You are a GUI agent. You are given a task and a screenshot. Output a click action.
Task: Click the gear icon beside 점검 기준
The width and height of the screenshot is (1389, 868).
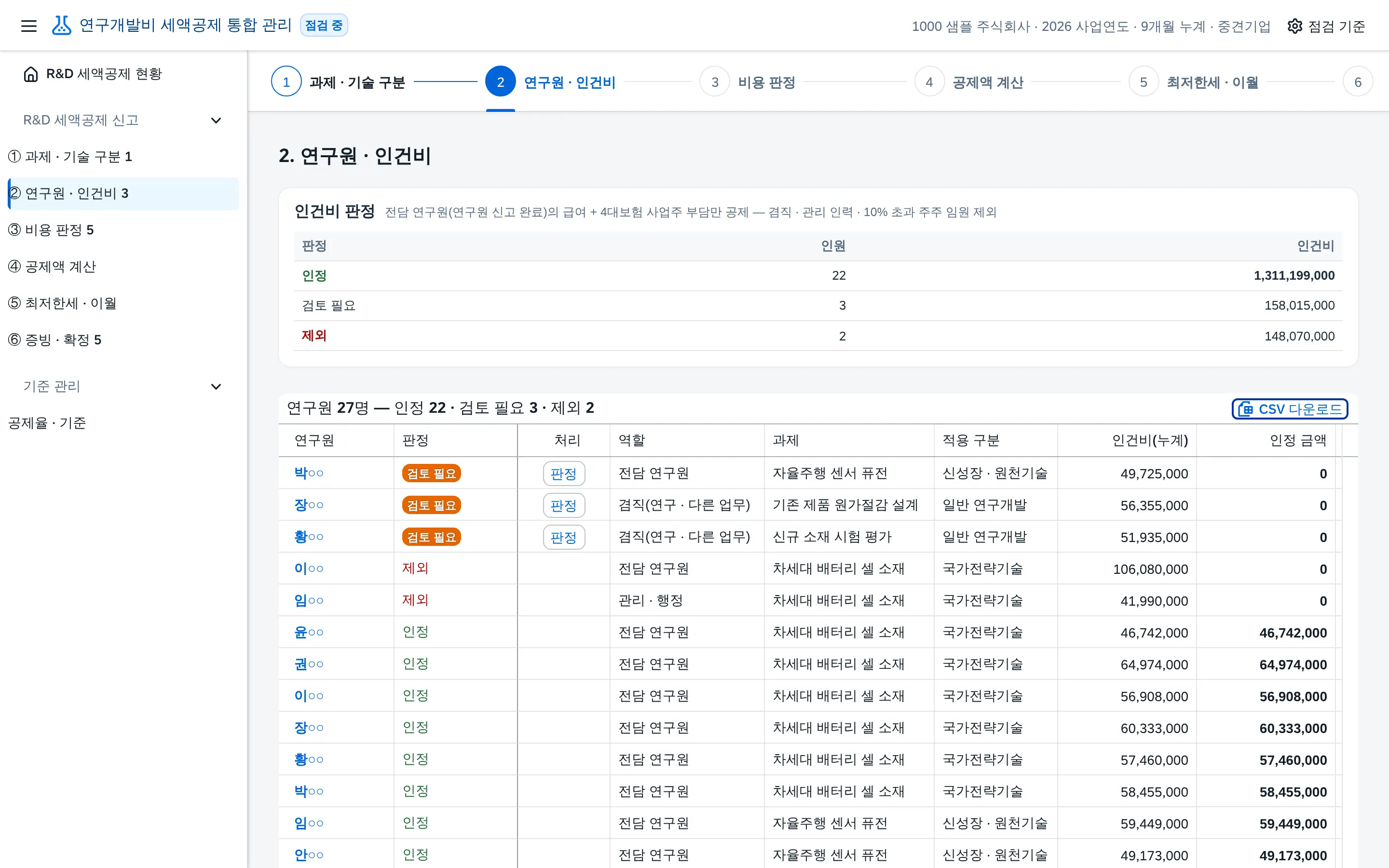[x=1294, y=27]
